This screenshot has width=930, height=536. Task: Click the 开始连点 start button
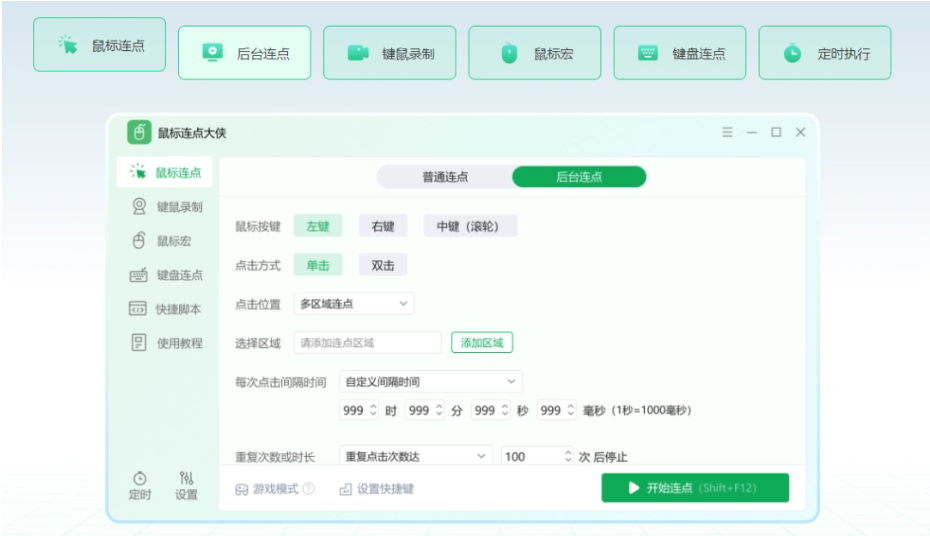point(695,487)
